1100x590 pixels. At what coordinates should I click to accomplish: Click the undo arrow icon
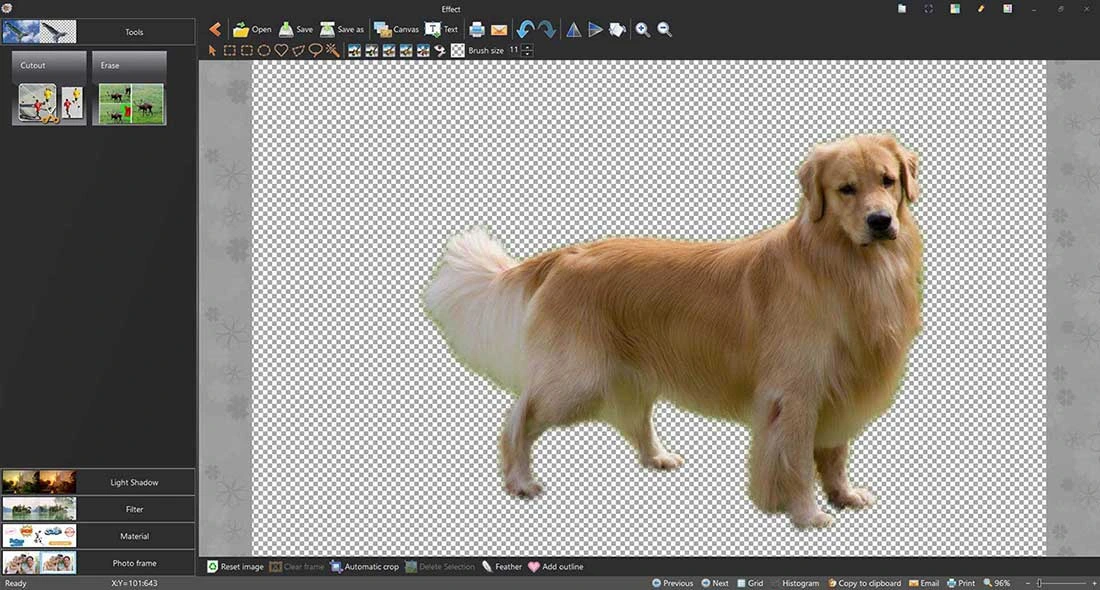click(x=525, y=29)
